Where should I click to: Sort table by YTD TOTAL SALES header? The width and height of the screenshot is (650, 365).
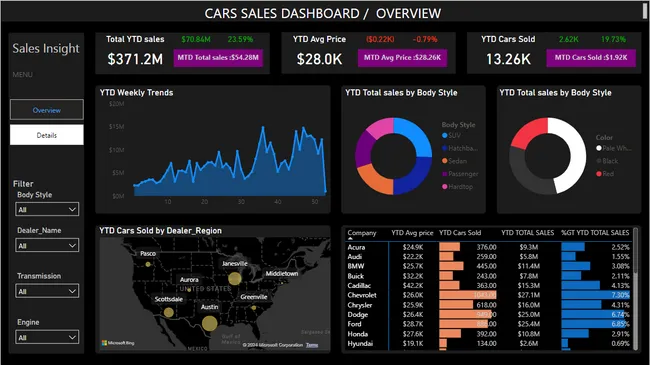[x=527, y=233]
